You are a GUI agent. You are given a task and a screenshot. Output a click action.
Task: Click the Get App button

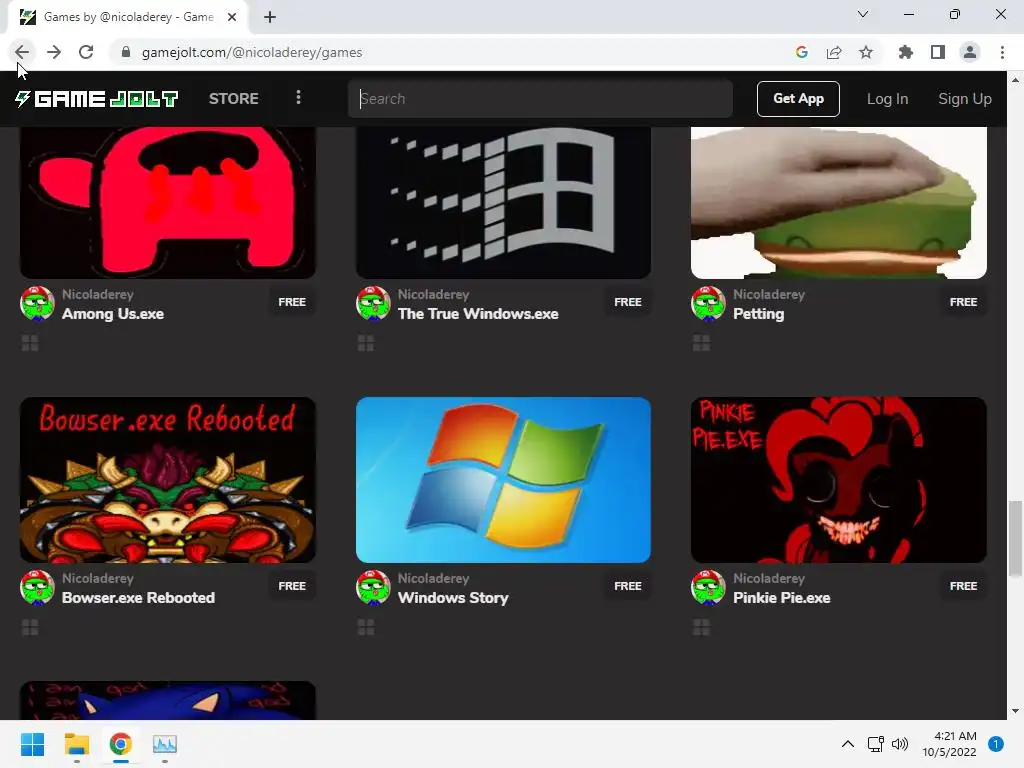(x=798, y=99)
